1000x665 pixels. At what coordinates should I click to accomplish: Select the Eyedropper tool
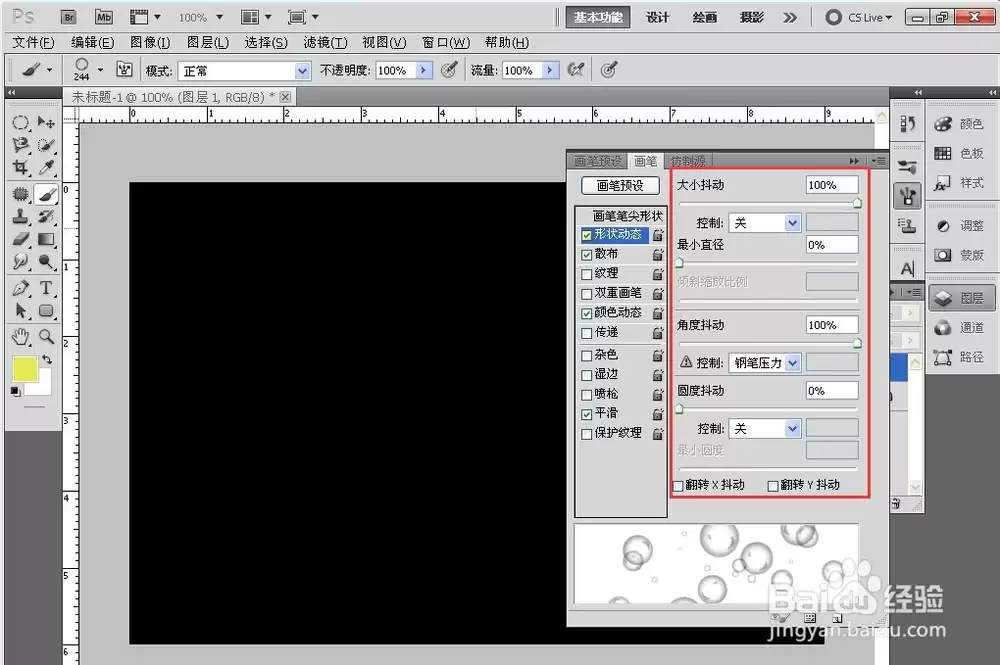(46, 168)
